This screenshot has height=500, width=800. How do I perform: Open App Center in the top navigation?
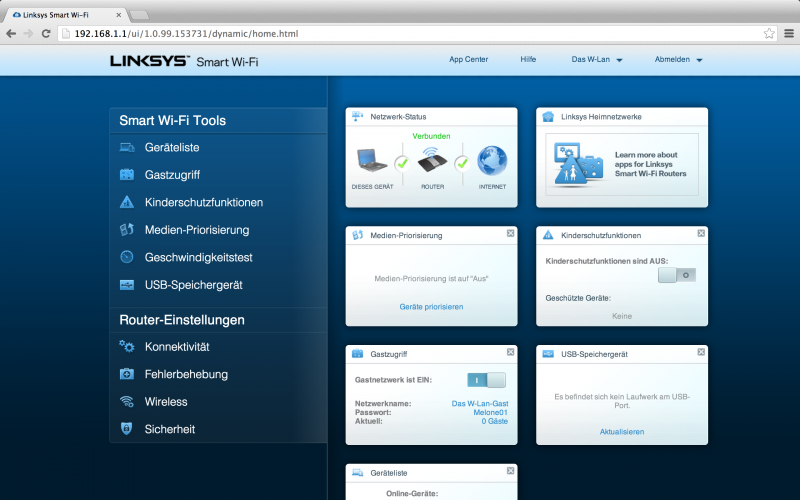[468, 59]
